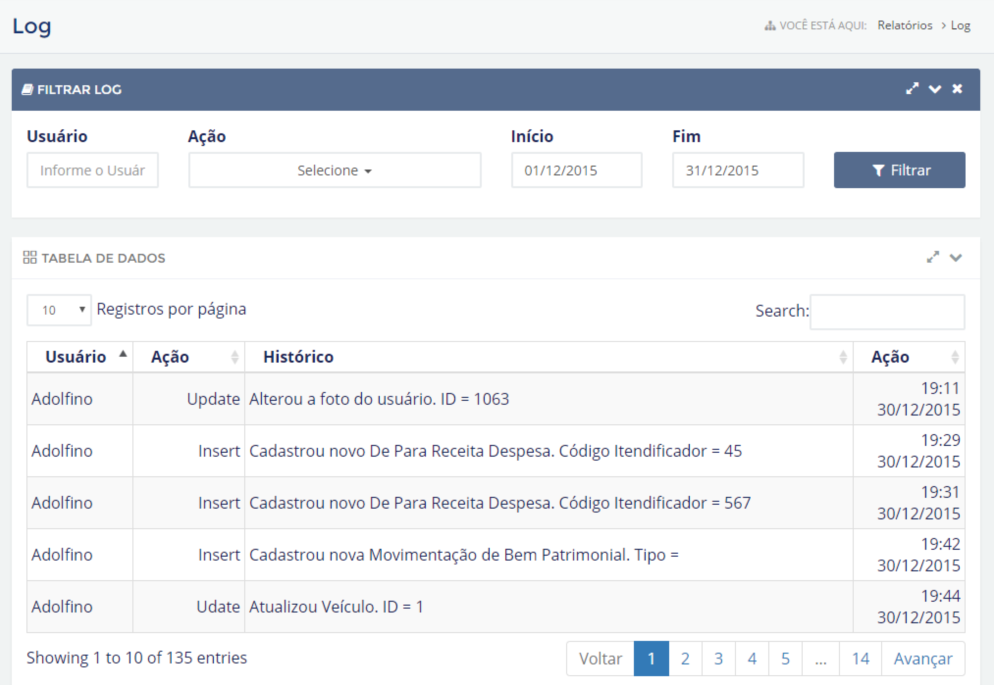Screen dimensions: 995x685
Task: Click the 'Update' action cell
Action: coord(189,399)
